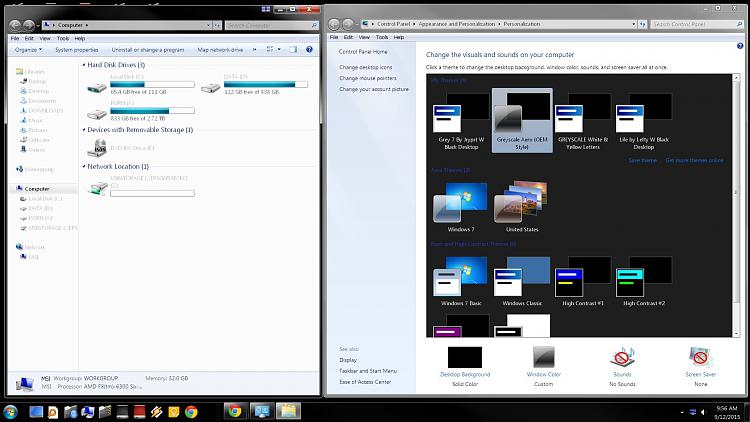The image size is (750, 422).
Task: Click Uninstall or change a program
Action: tap(148, 50)
